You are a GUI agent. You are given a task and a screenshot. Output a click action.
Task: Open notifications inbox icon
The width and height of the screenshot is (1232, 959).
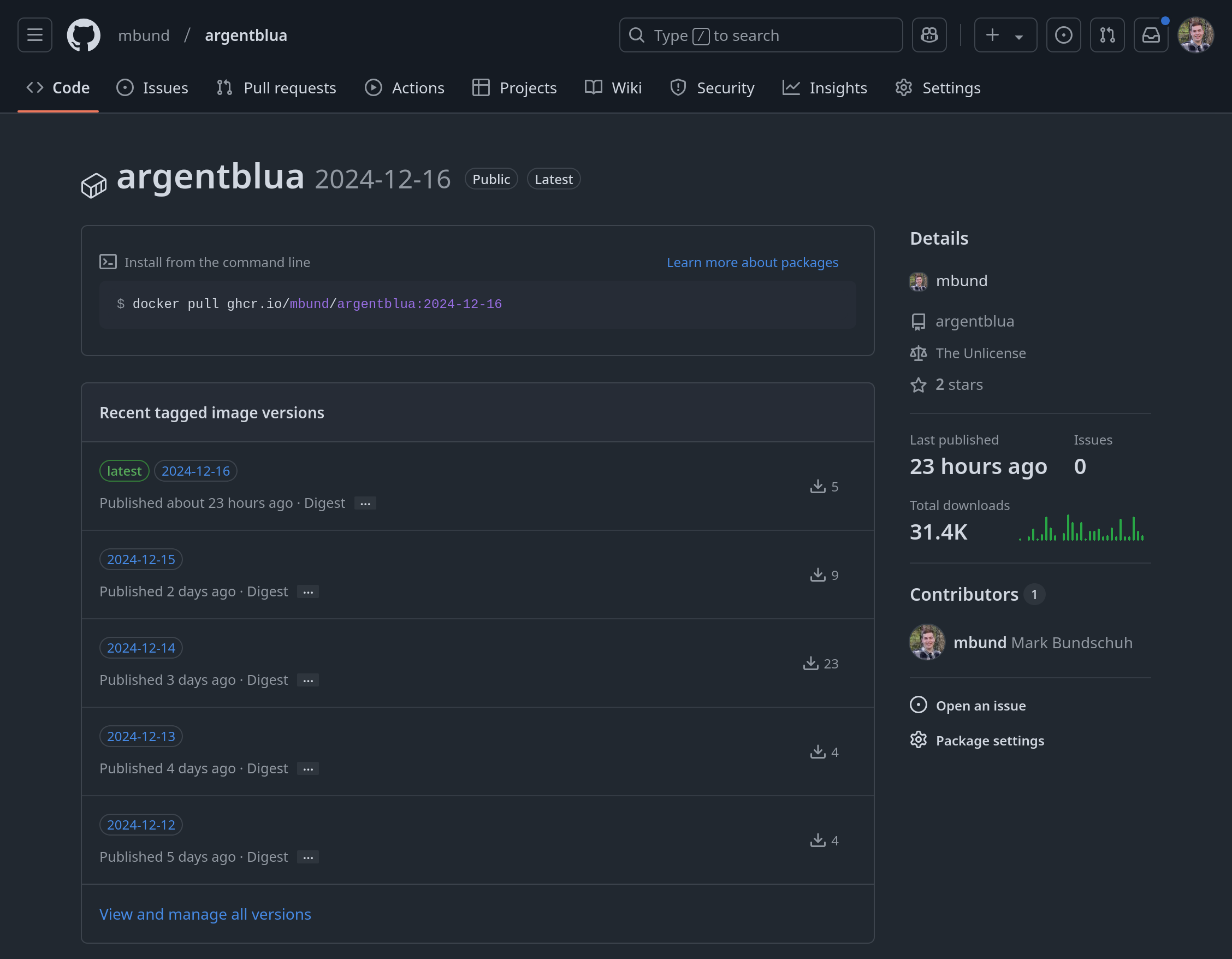pyautogui.click(x=1151, y=35)
